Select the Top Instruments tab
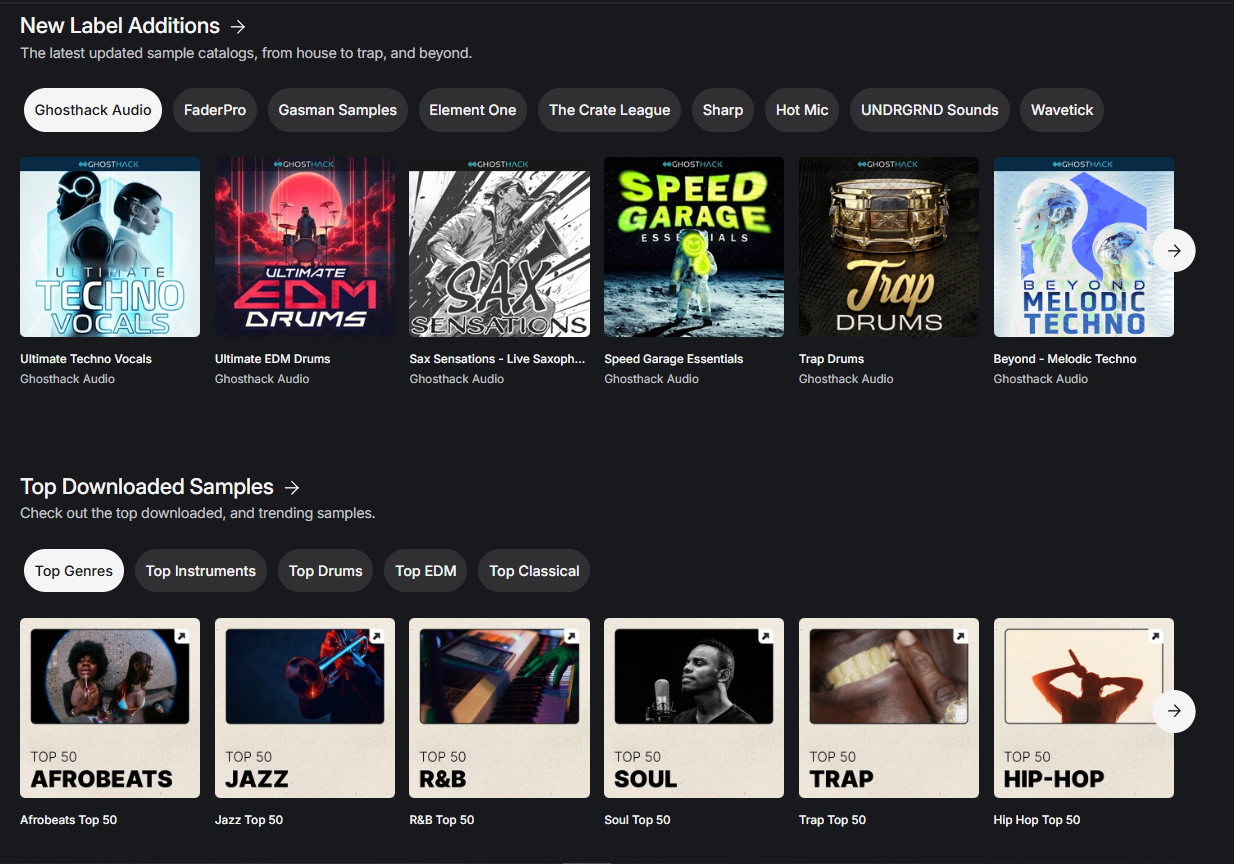Viewport: 1234px width, 864px height. 201,571
